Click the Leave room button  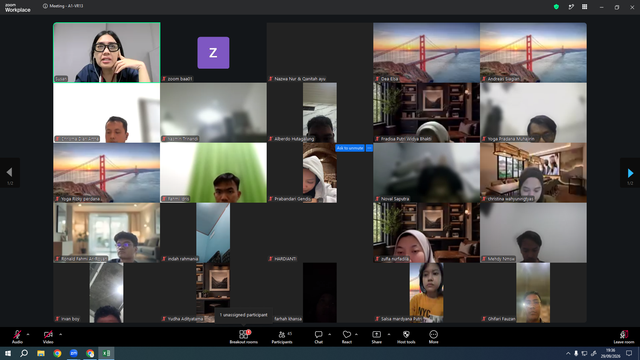click(624, 337)
